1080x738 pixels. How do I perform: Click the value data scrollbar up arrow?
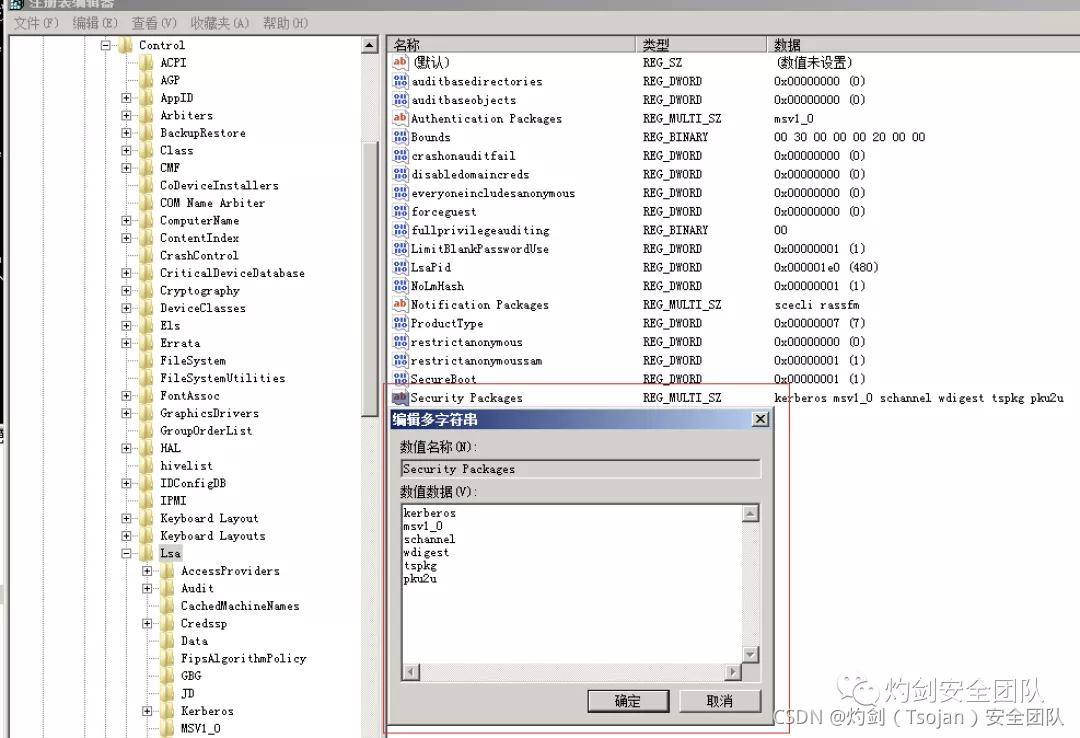click(750, 513)
